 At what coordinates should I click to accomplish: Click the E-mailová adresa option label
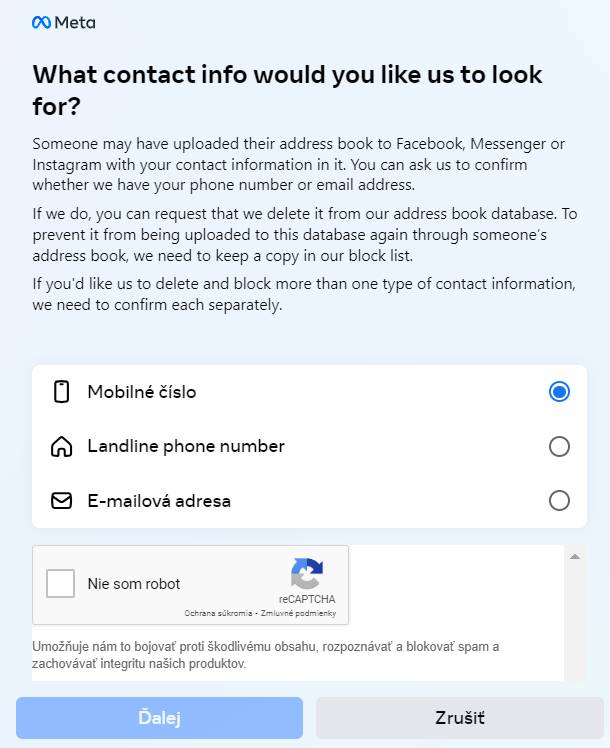[159, 501]
